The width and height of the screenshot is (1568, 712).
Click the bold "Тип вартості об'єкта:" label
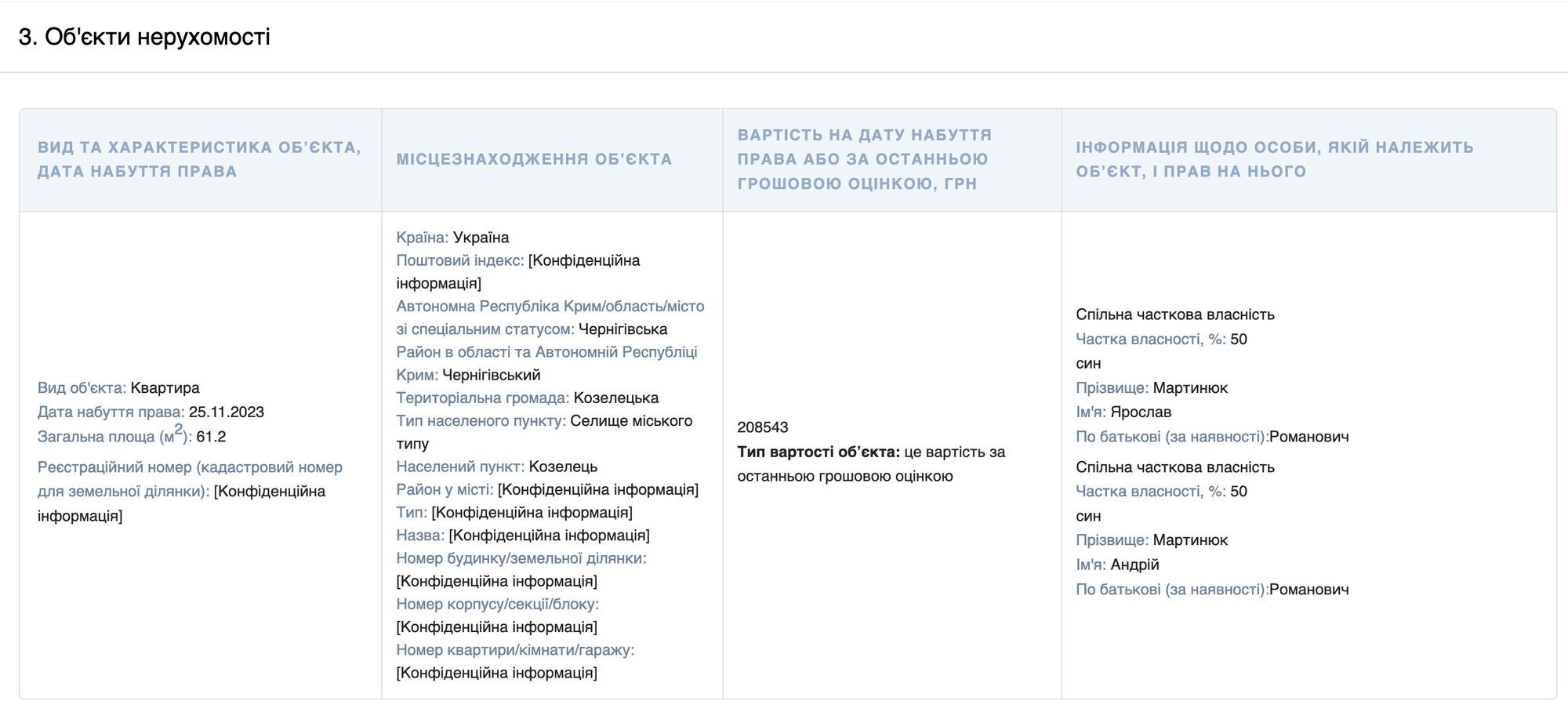pyautogui.click(x=818, y=452)
